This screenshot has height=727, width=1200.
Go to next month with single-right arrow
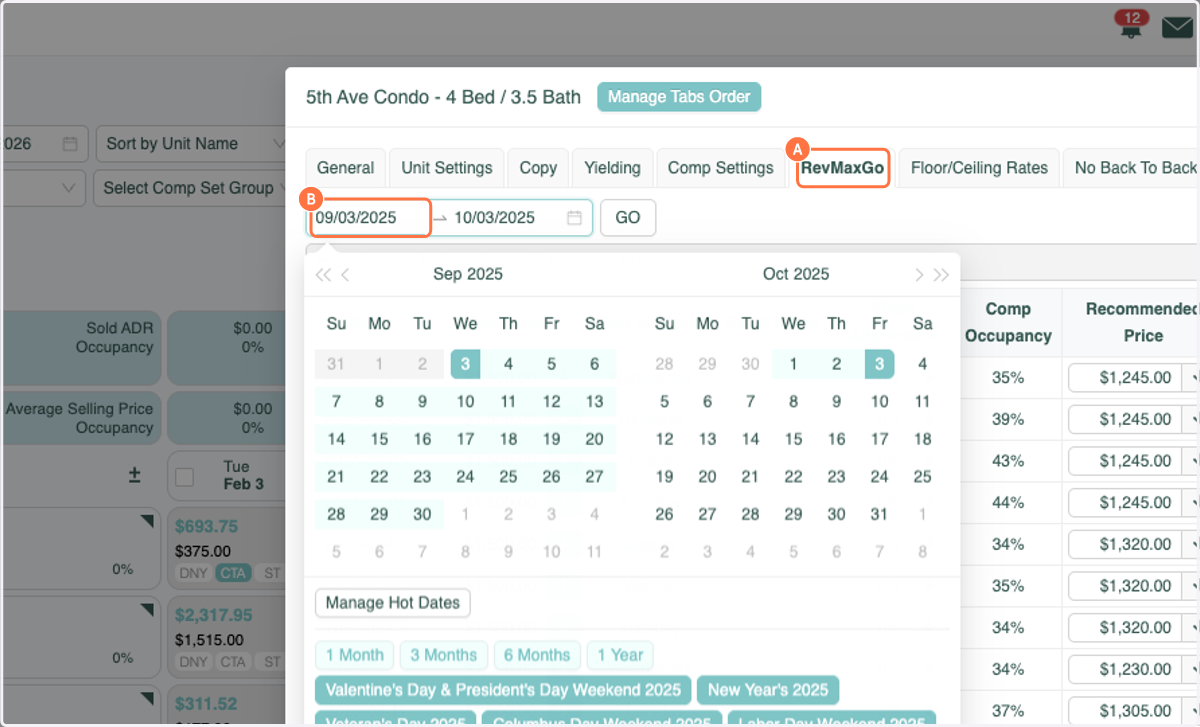(x=918, y=275)
